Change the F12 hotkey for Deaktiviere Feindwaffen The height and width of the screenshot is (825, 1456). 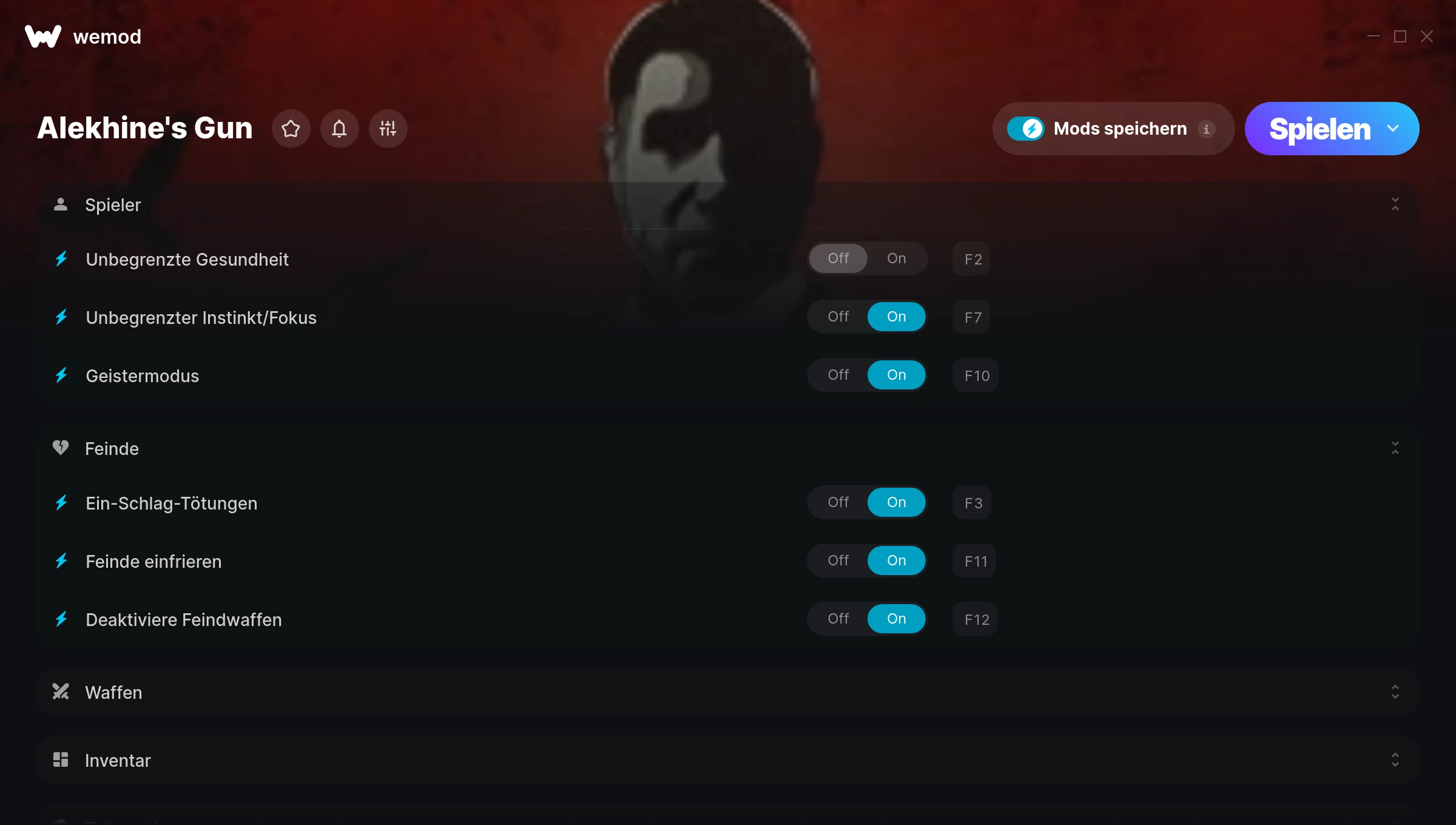point(976,619)
